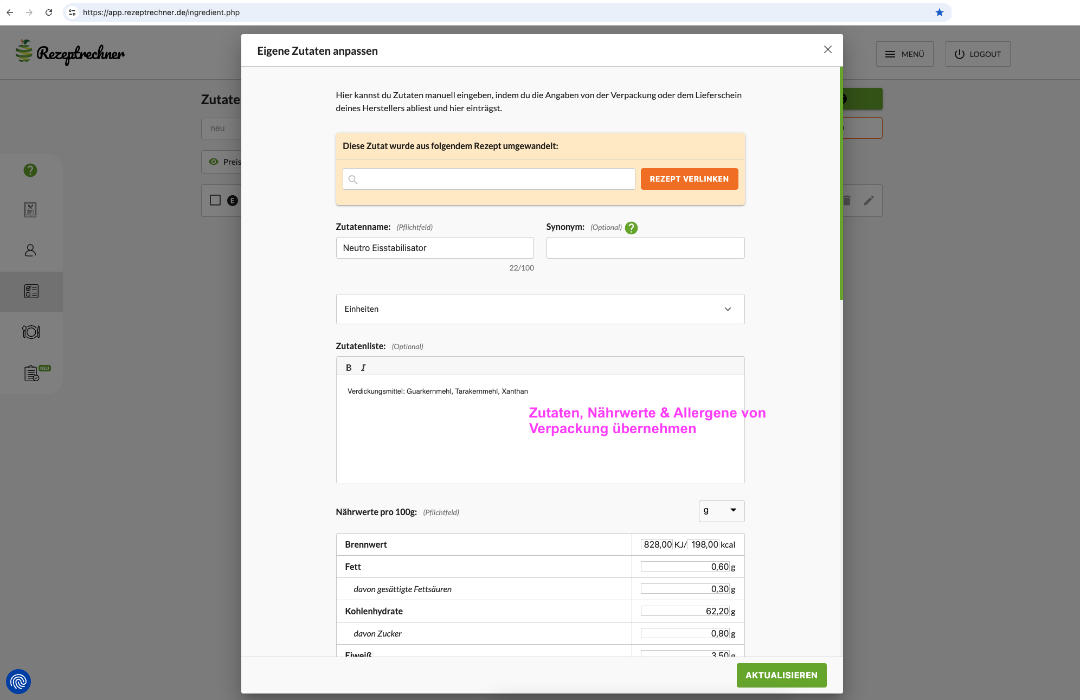This screenshot has width=1080, height=700.
Task: Click the Rezept verlinken button
Action: 689,179
